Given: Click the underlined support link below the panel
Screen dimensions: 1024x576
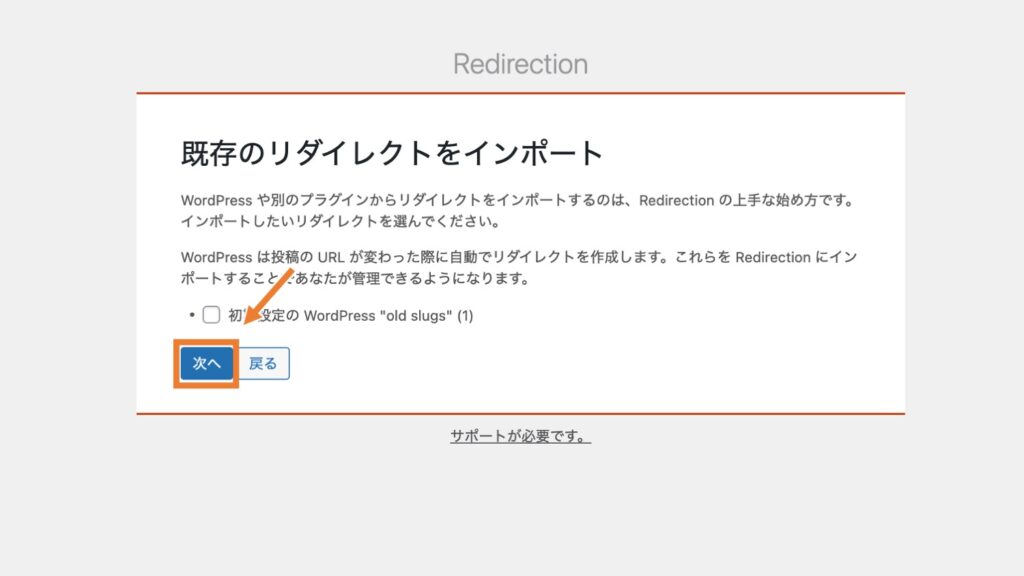Looking at the screenshot, I should (520, 436).
